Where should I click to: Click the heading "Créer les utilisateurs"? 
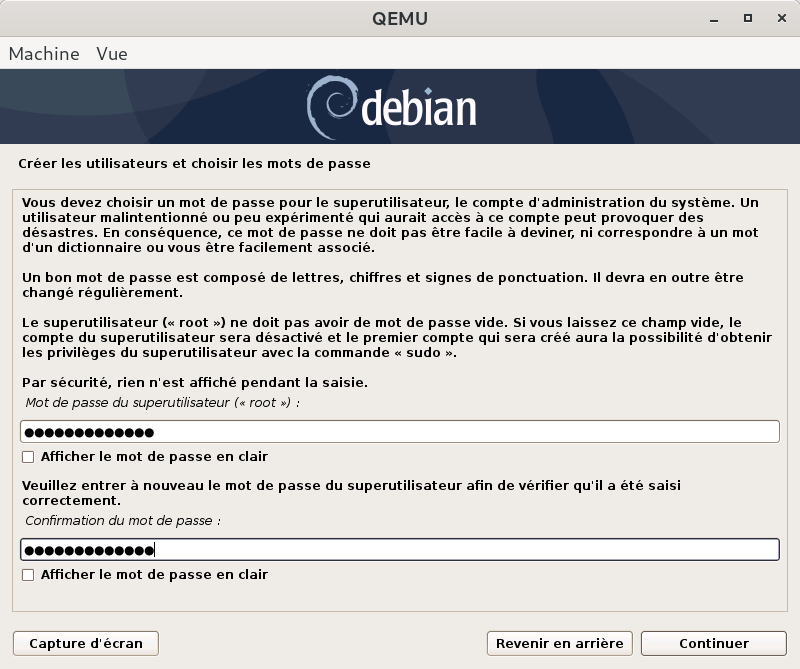195,162
